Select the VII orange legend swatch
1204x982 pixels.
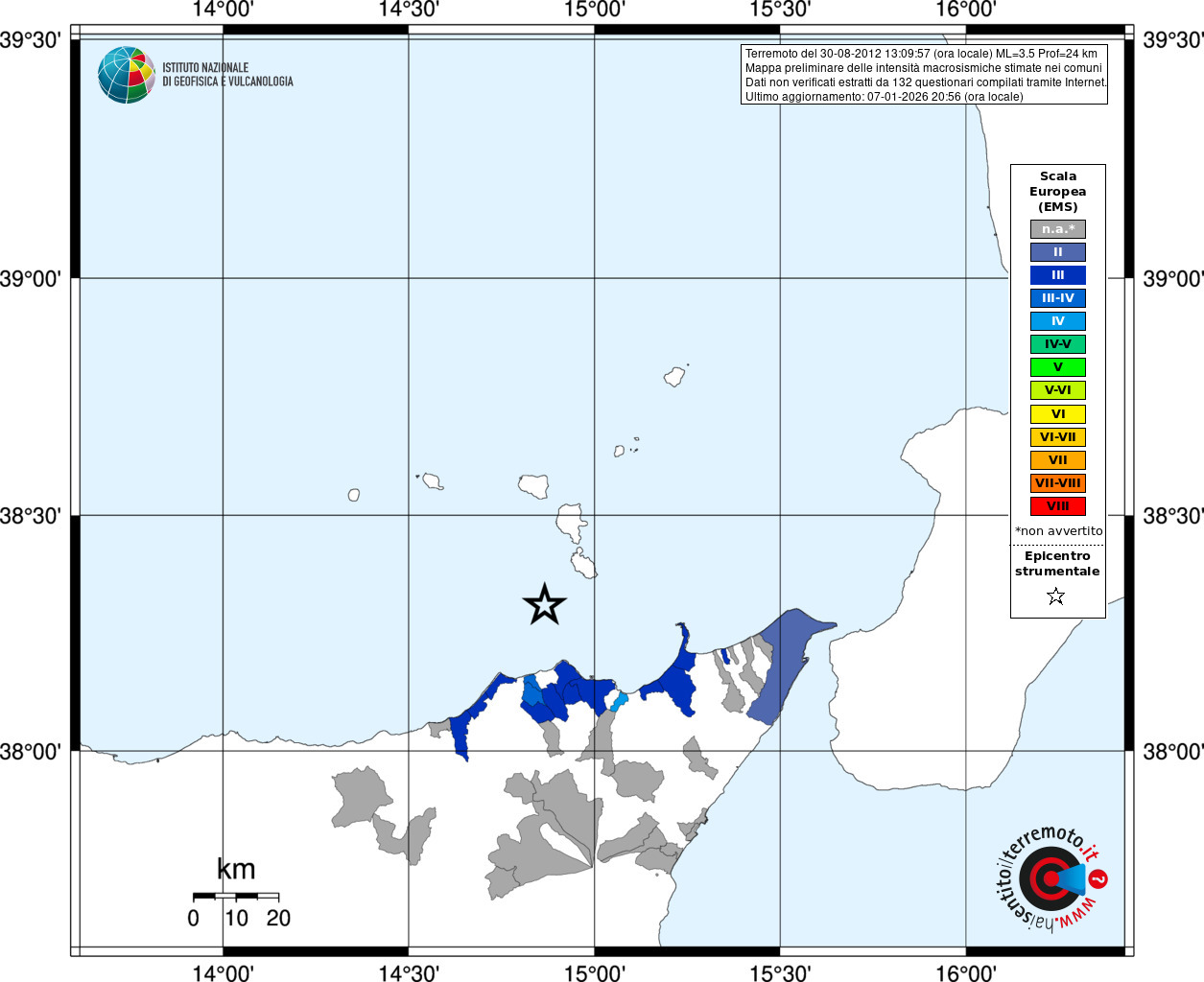1058,460
